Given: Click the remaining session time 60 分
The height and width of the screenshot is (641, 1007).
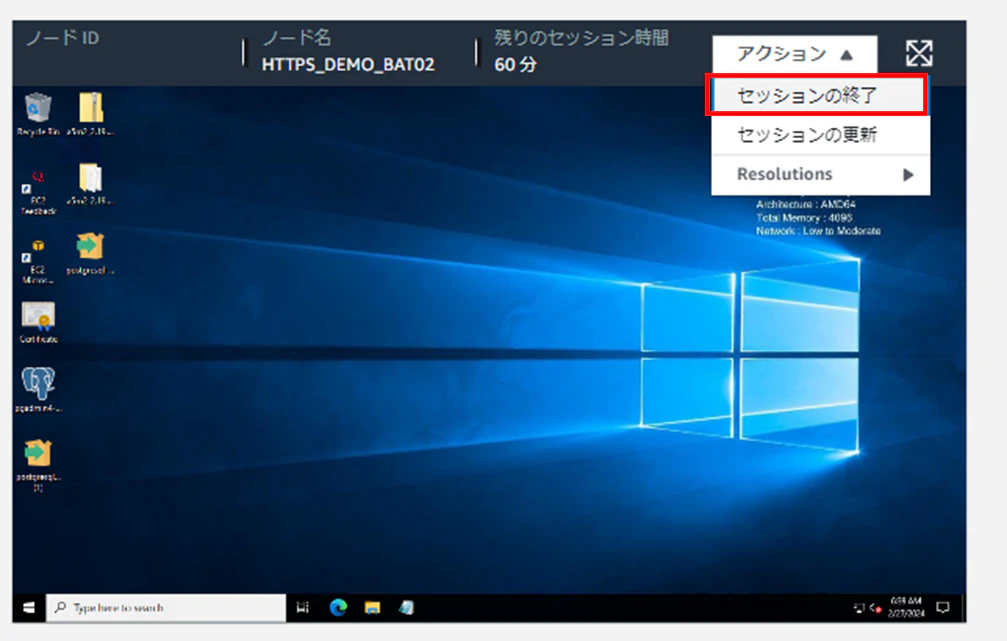Looking at the screenshot, I should [x=515, y=65].
